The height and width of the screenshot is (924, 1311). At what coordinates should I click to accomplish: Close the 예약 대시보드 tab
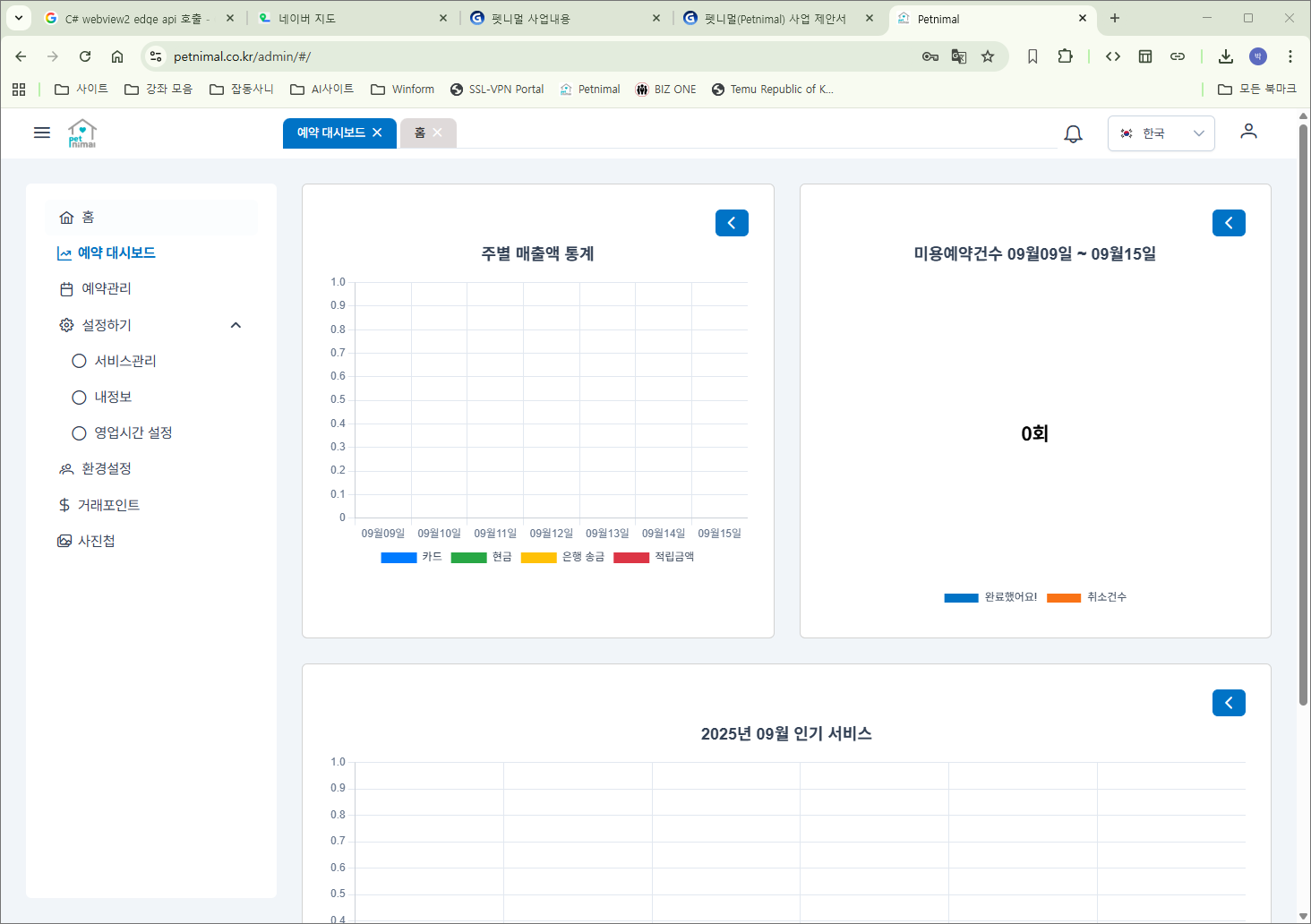click(x=377, y=133)
